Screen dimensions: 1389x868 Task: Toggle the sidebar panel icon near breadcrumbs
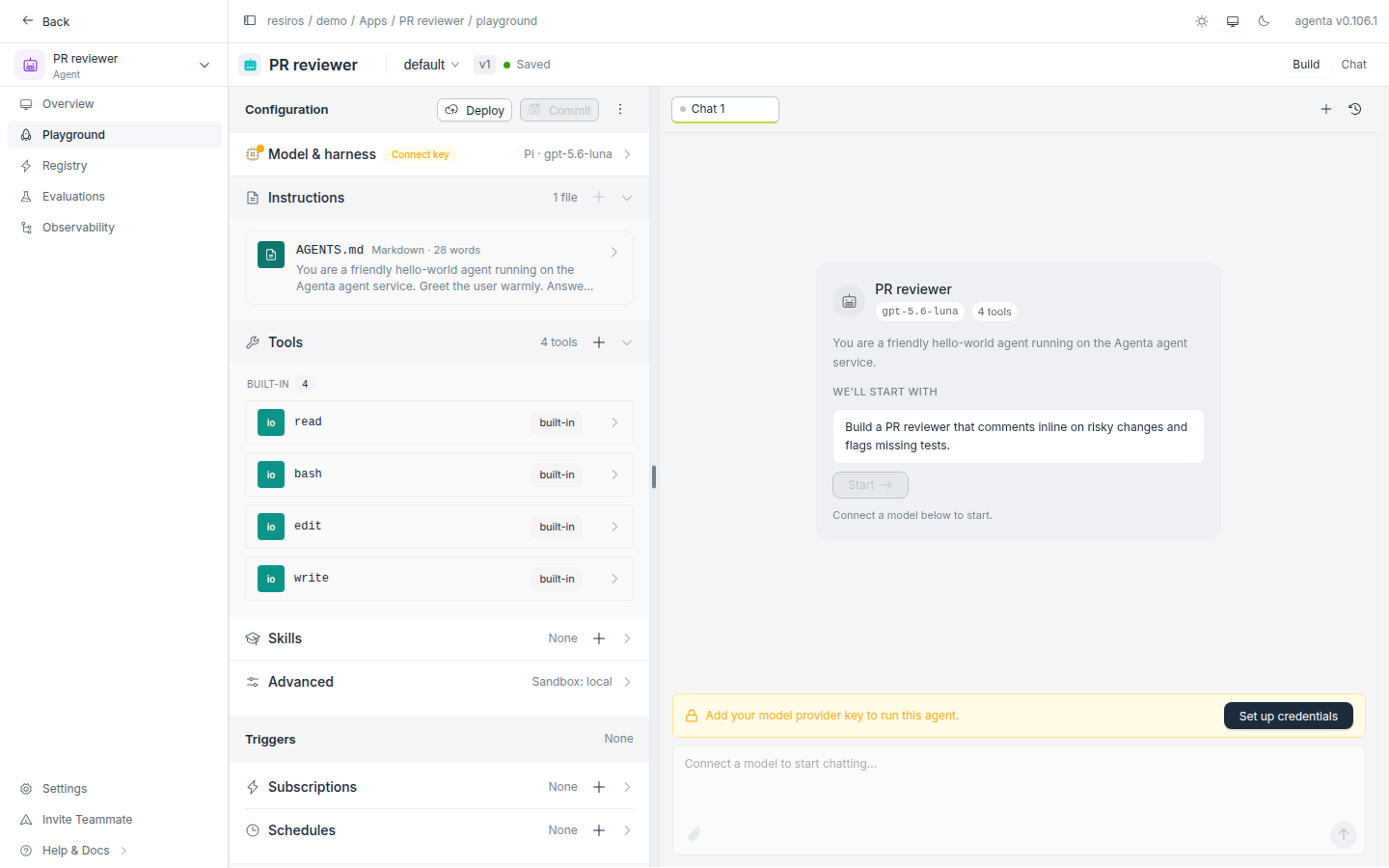[x=250, y=20]
